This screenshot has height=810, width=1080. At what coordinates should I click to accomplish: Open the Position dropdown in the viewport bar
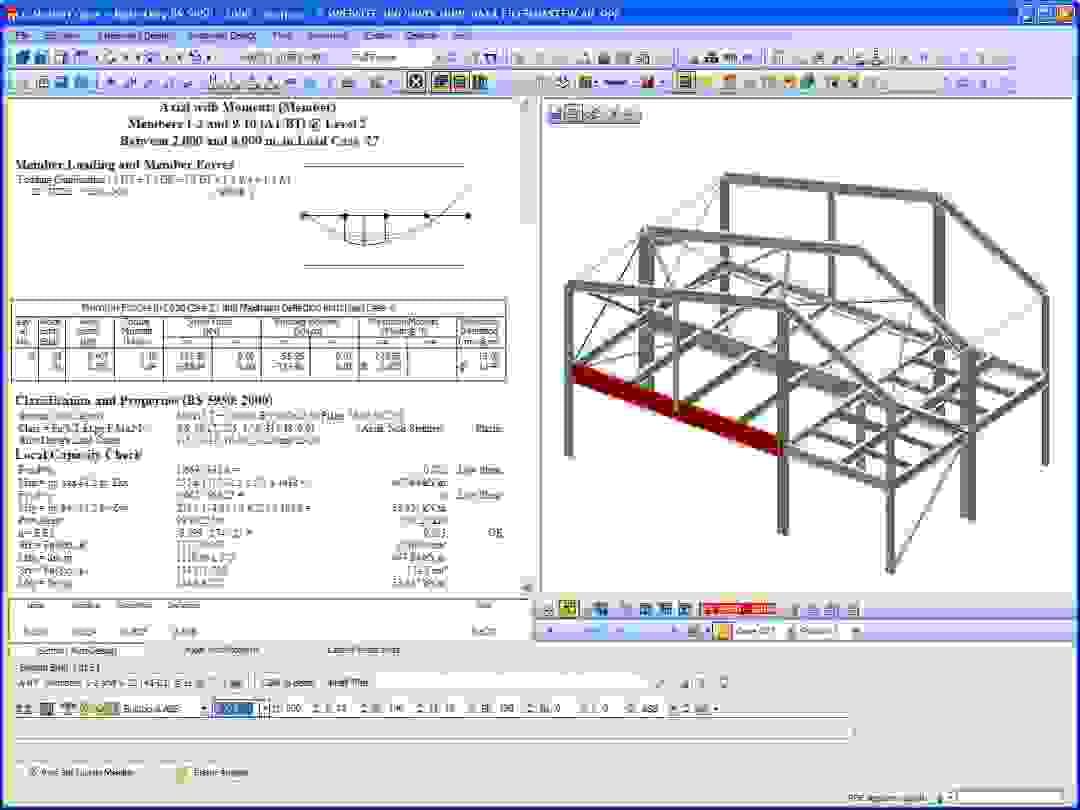click(x=858, y=631)
